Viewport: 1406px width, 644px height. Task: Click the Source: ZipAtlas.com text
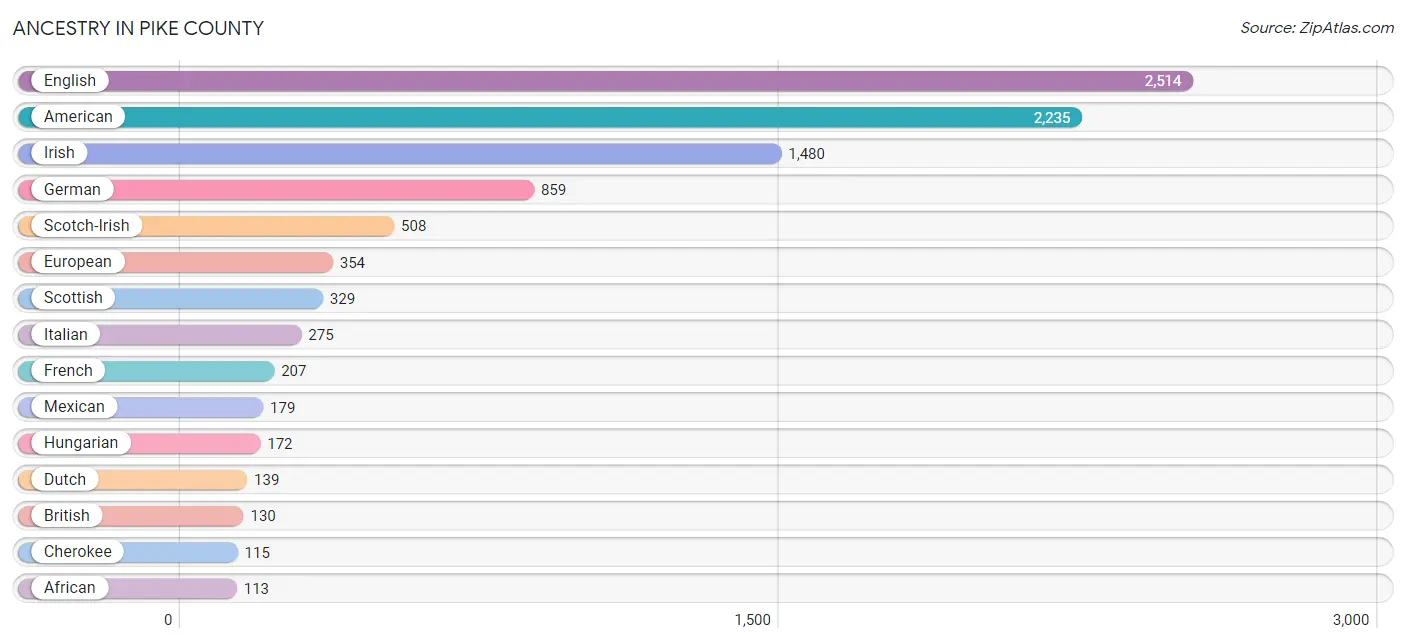pos(1316,28)
